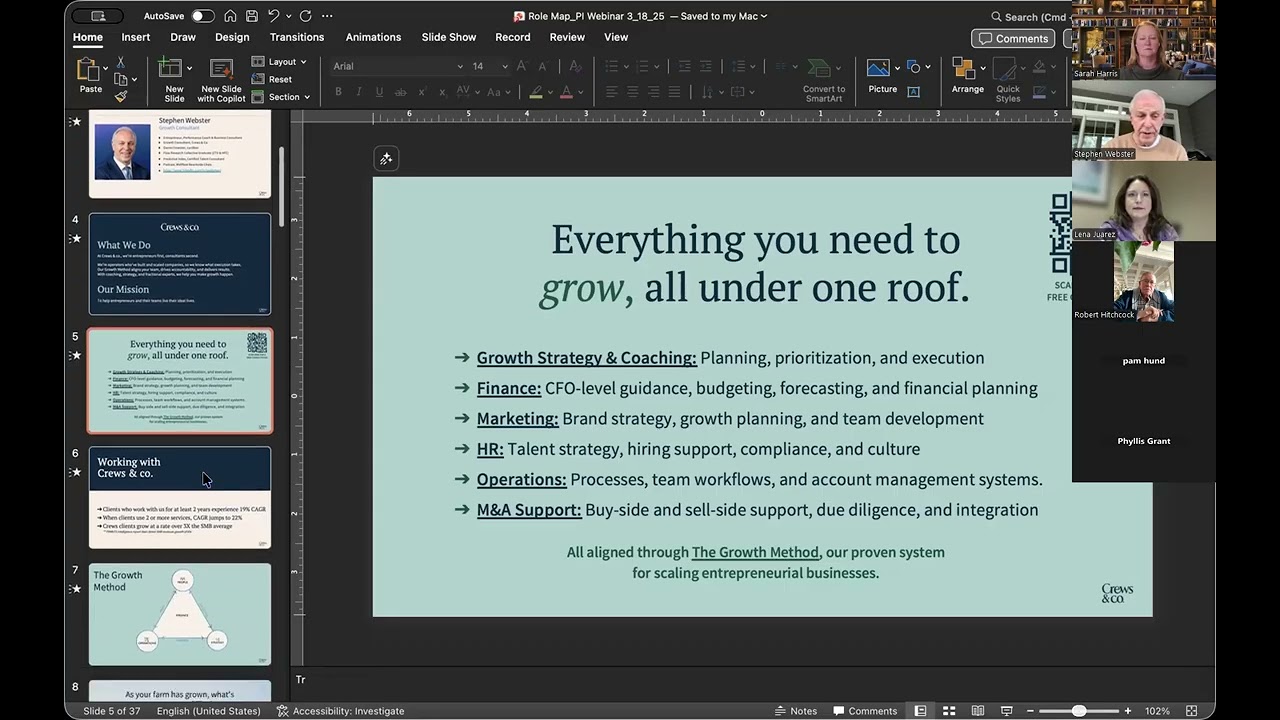
Task: Switch to the Slide Show tab
Action: (x=449, y=37)
